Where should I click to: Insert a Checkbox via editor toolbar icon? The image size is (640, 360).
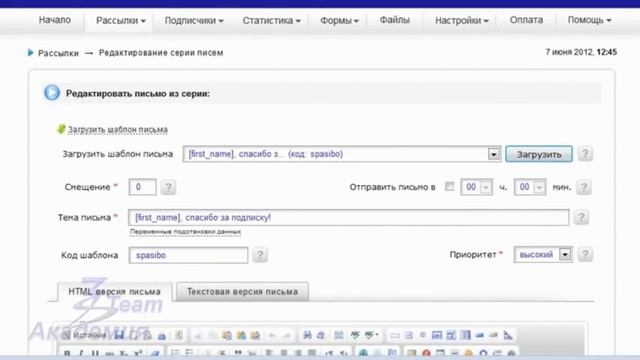409,336
